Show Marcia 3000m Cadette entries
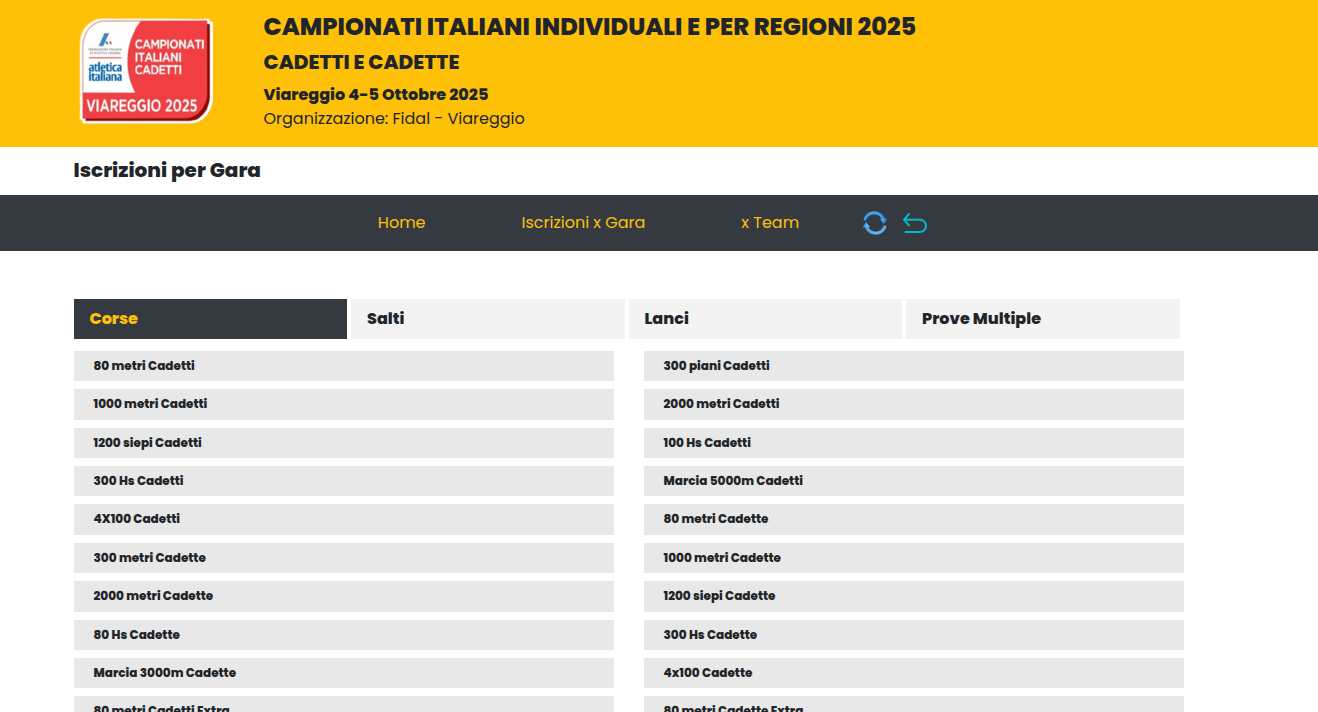This screenshot has width=1318, height=712. click(343, 673)
